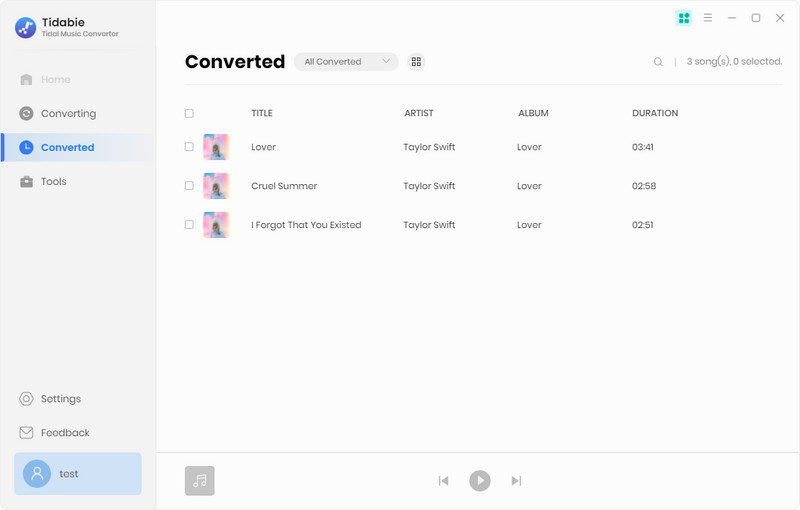Select the Cruel Summer title
Image resolution: width=800 pixels, height=510 pixels.
[284, 186]
